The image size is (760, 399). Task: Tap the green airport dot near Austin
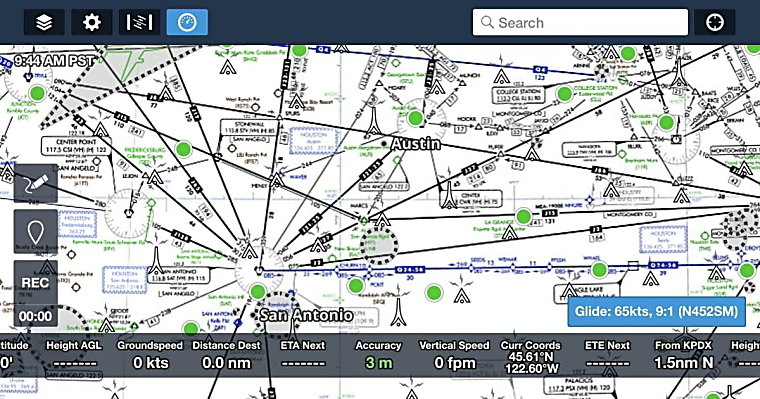pos(415,118)
